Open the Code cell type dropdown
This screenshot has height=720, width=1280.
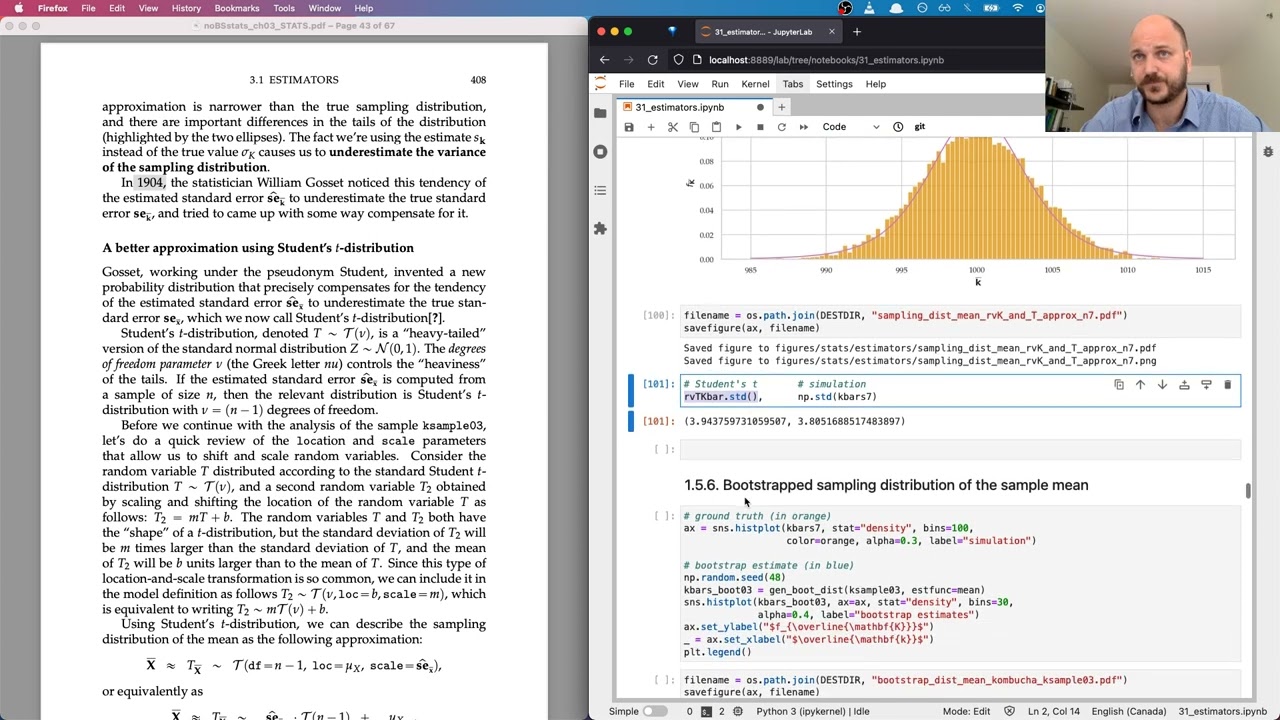tap(851, 127)
